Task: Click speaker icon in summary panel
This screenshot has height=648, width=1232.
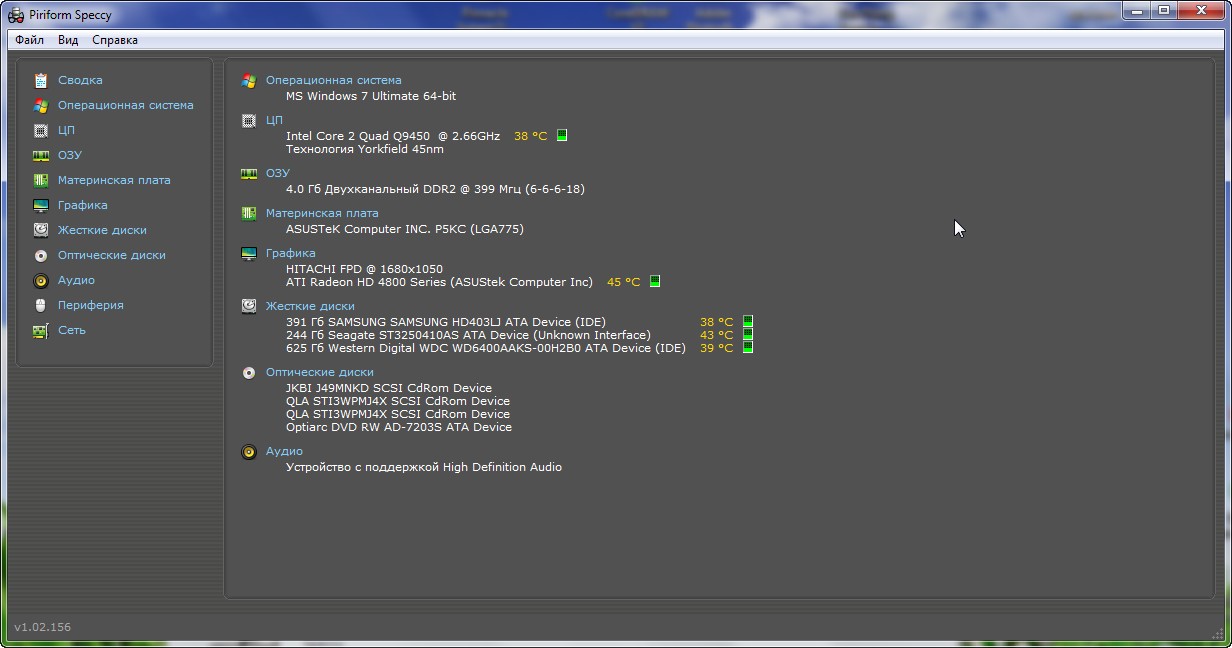Action: [x=249, y=452]
